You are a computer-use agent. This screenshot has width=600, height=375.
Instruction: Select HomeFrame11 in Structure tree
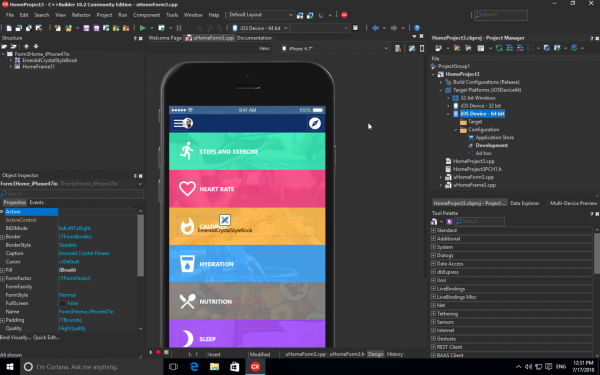(38, 67)
